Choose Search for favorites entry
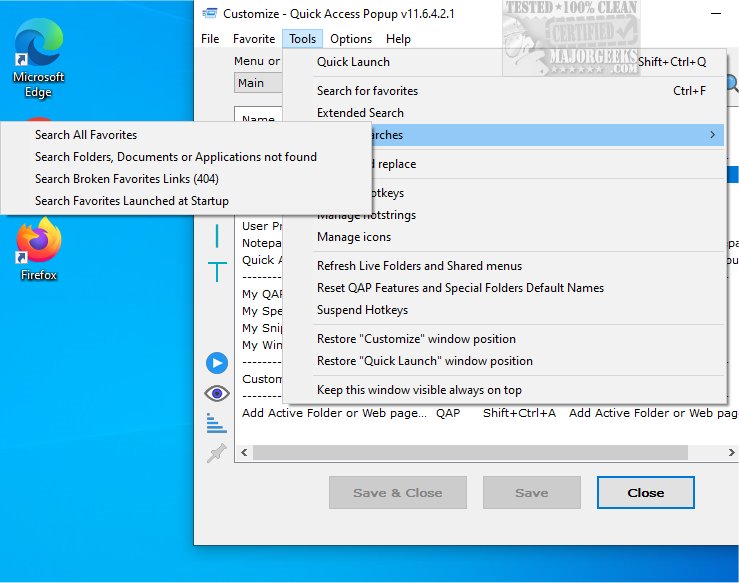Image resolution: width=739 pixels, height=583 pixels. point(504,90)
